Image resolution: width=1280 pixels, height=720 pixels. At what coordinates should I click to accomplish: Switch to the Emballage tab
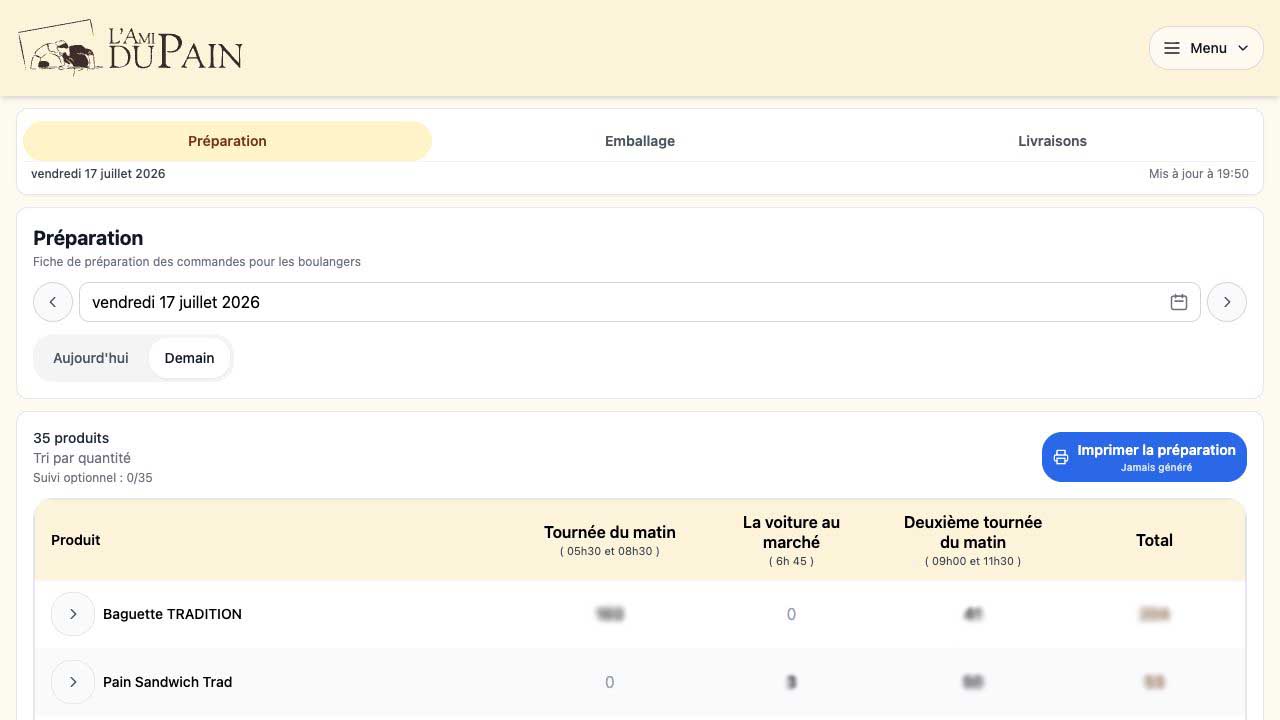[640, 141]
